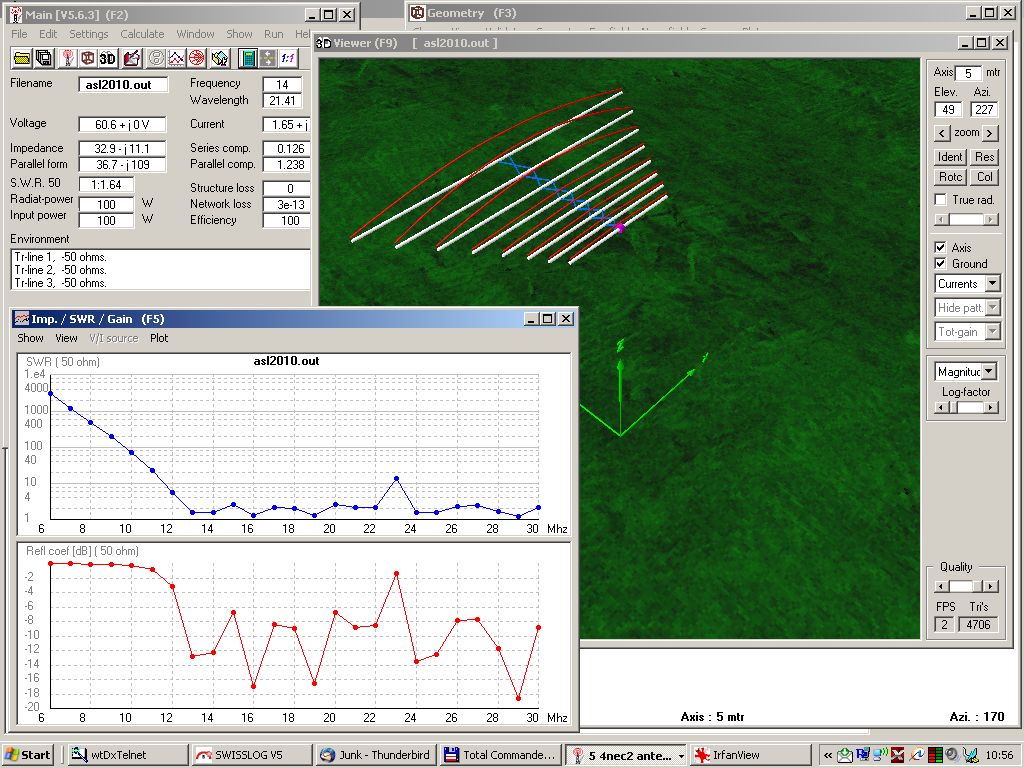Click the Impedance value 32.9 - j 11.1
This screenshot has height=768, width=1024.
tap(122, 149)
